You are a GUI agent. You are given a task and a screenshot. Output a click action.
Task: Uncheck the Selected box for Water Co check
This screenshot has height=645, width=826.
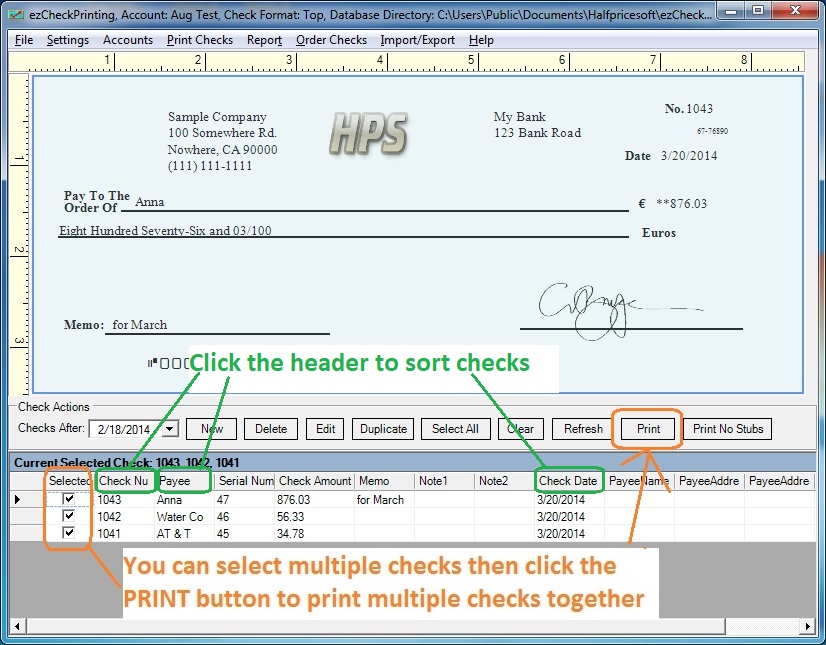[x=68, y=516]
